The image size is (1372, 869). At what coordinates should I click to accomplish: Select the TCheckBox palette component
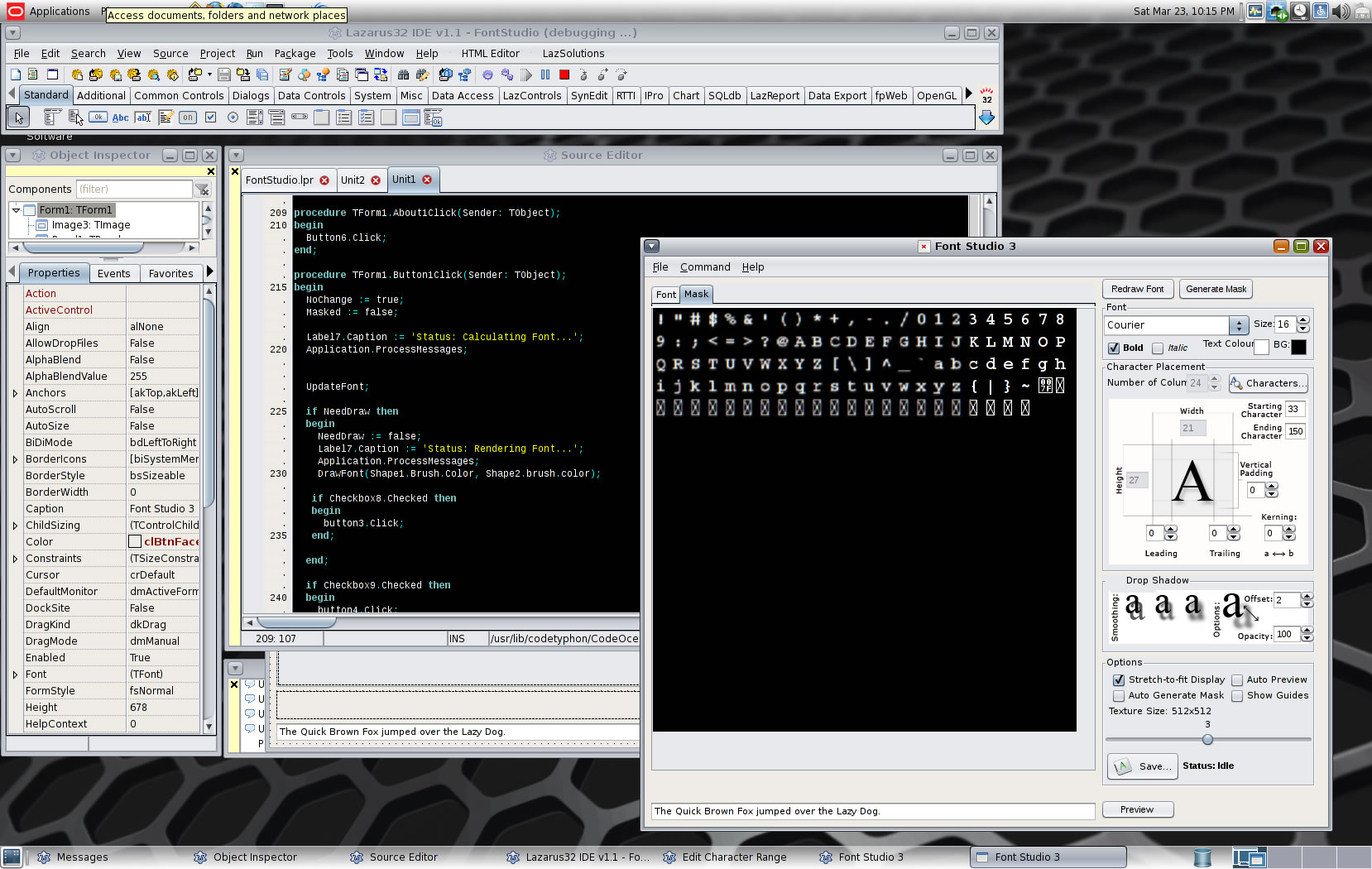pyautogui.click(x=210, y=118)
